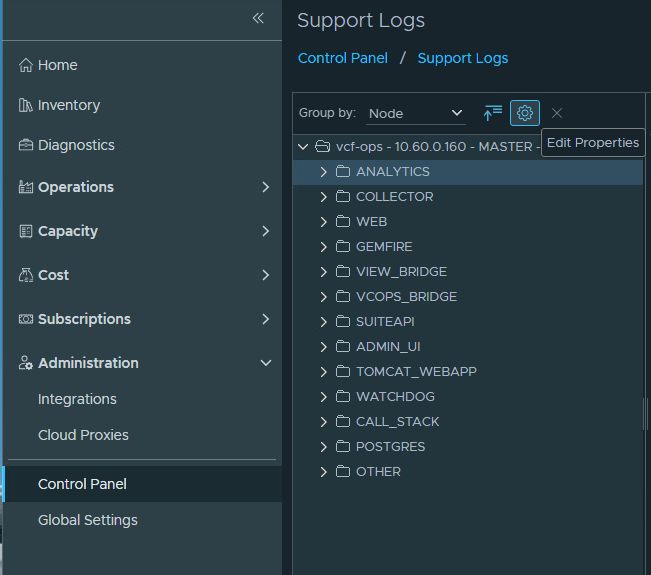Expand the GEMFIRE folder node

coord(323,247)
